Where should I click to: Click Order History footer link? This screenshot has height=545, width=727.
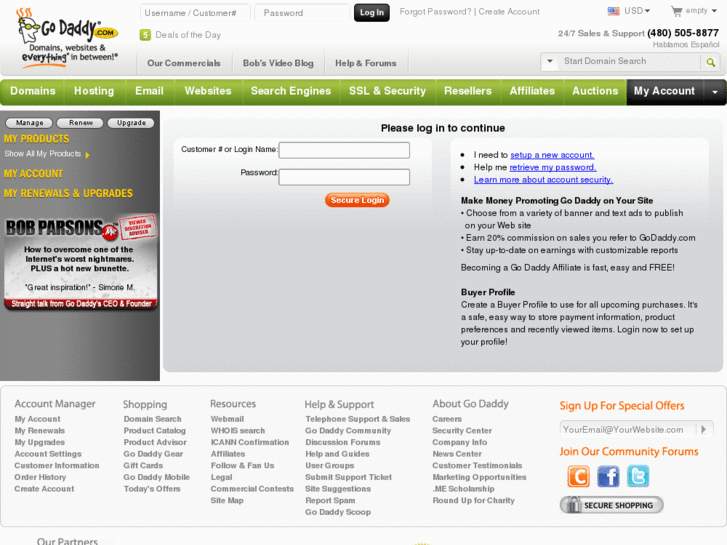(40, 477)
